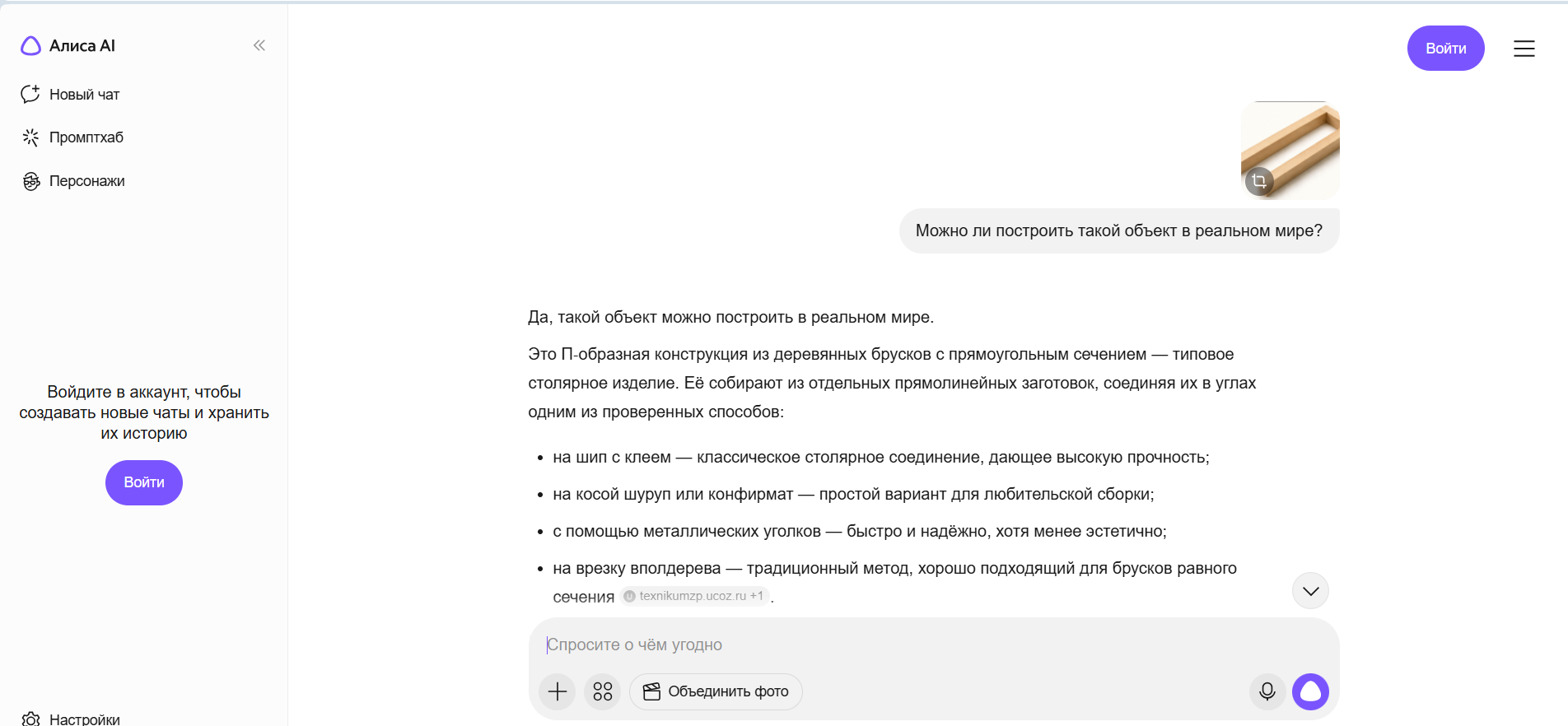Click the Настройки gear icon

pyautogui.click(x=31, y=719)
